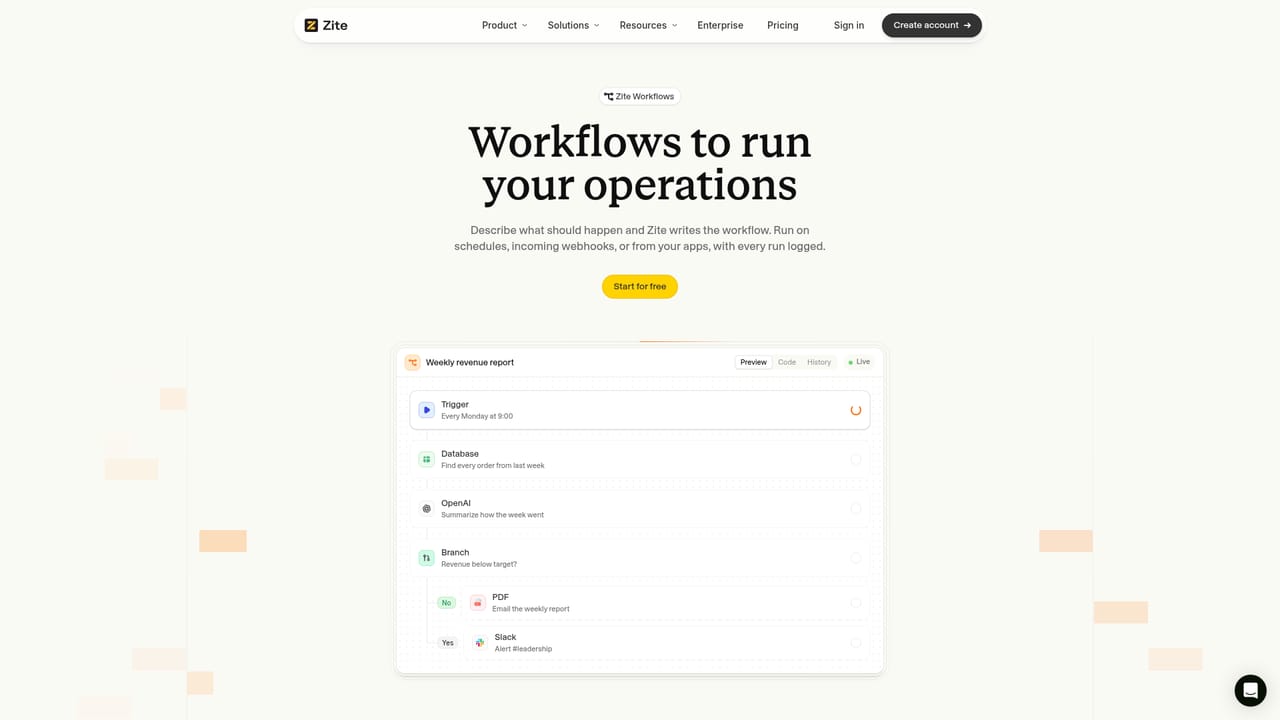Viewport: 1280px width, 720px height.
Task: Click the Branch step status circle
Action: pyautogui.click(x=856, y=558)
